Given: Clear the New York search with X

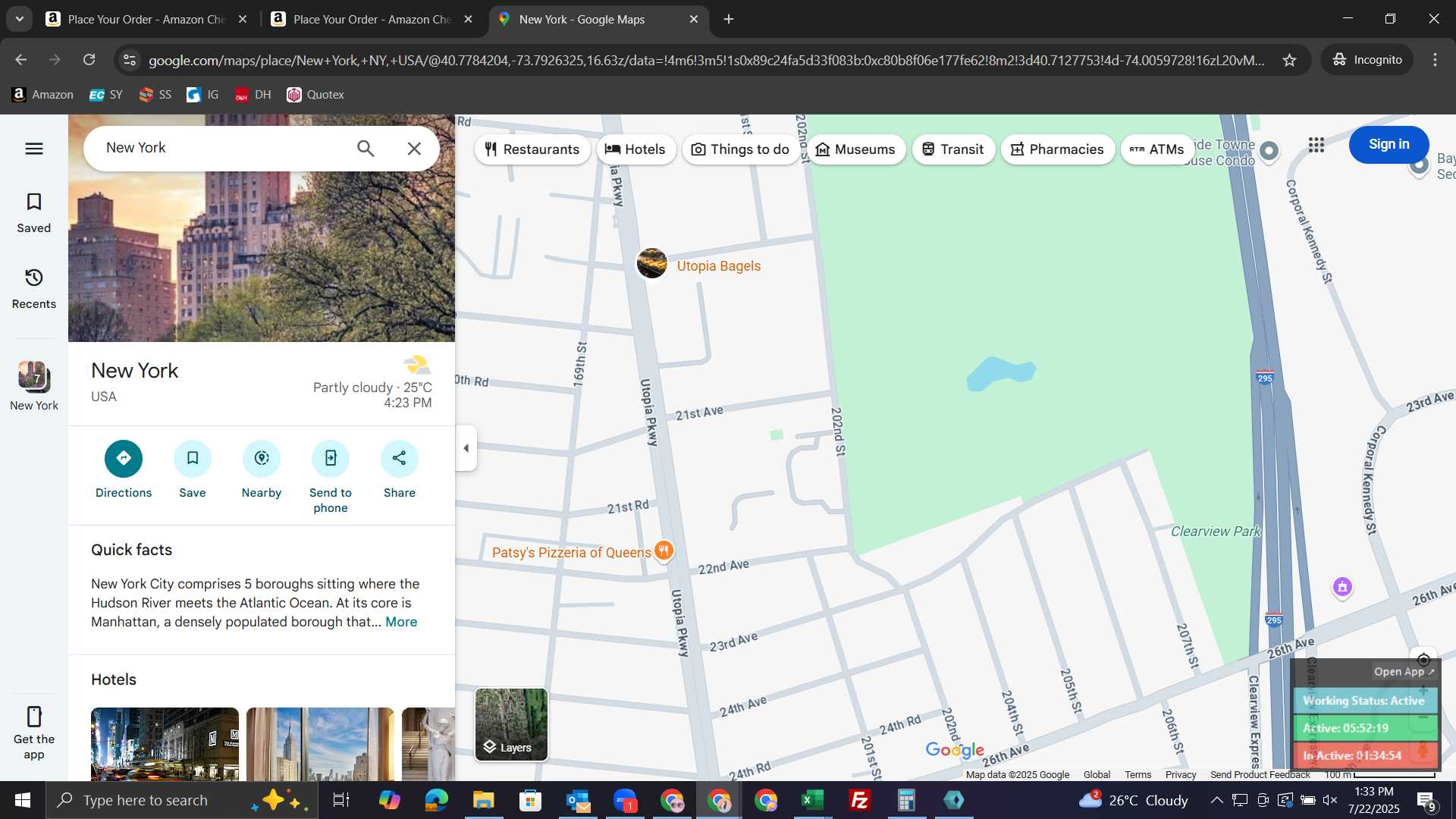Looking at the screenshot, I should tap(414, 149).
